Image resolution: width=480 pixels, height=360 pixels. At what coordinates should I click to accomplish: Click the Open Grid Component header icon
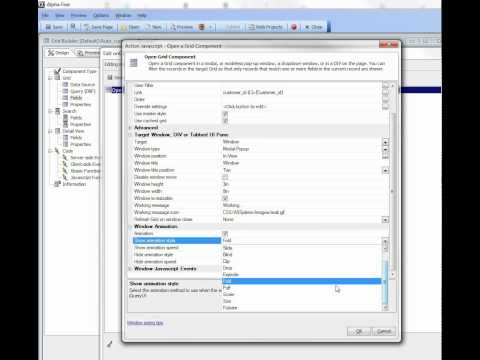[134, 62]
